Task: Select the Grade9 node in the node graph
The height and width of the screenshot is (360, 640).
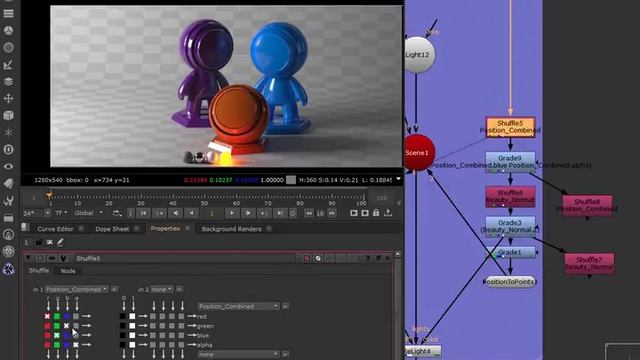Action: click(x=510, y=162)
